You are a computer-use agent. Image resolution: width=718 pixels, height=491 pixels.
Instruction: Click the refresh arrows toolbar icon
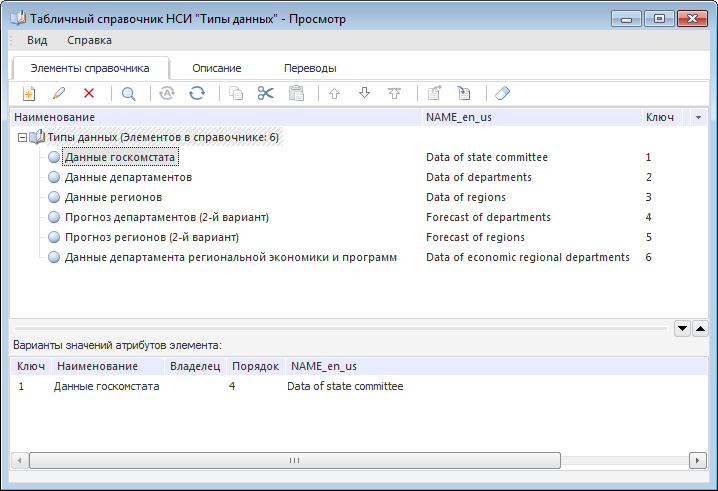point(197,93)
